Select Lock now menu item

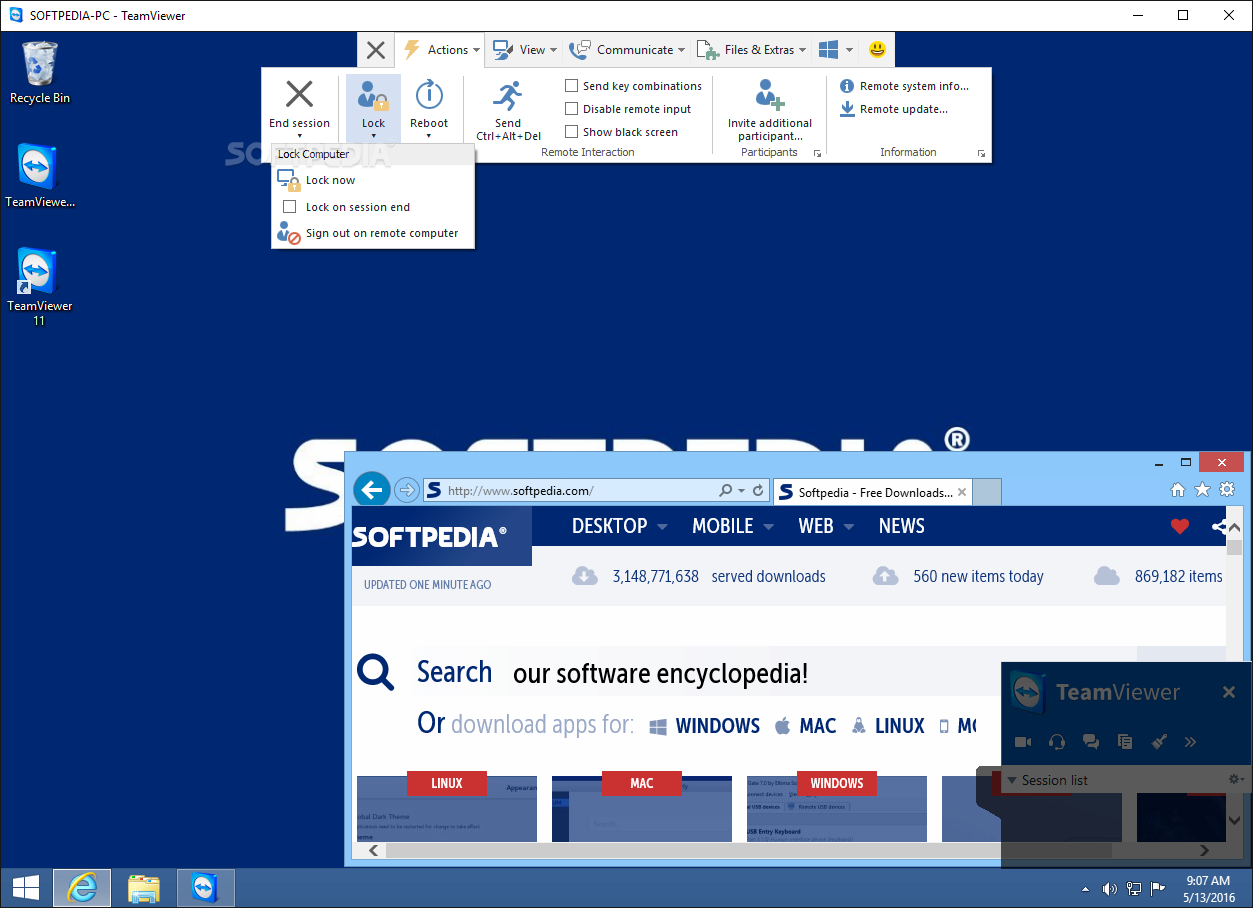[373, 180]
